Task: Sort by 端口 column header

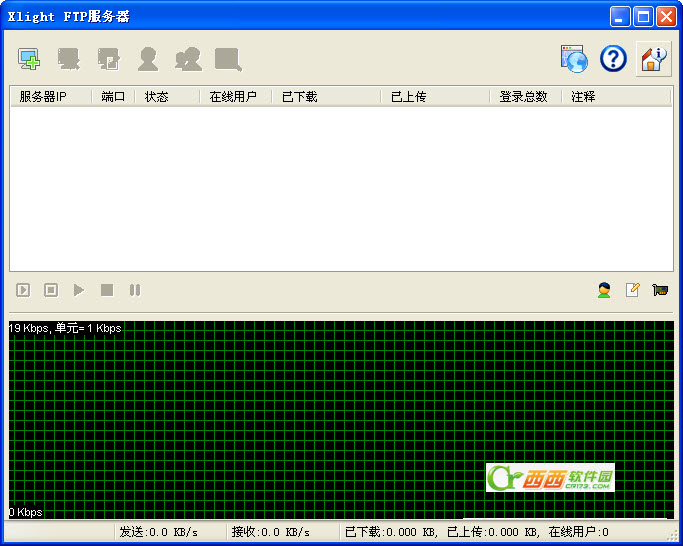Action: [113, 97]
